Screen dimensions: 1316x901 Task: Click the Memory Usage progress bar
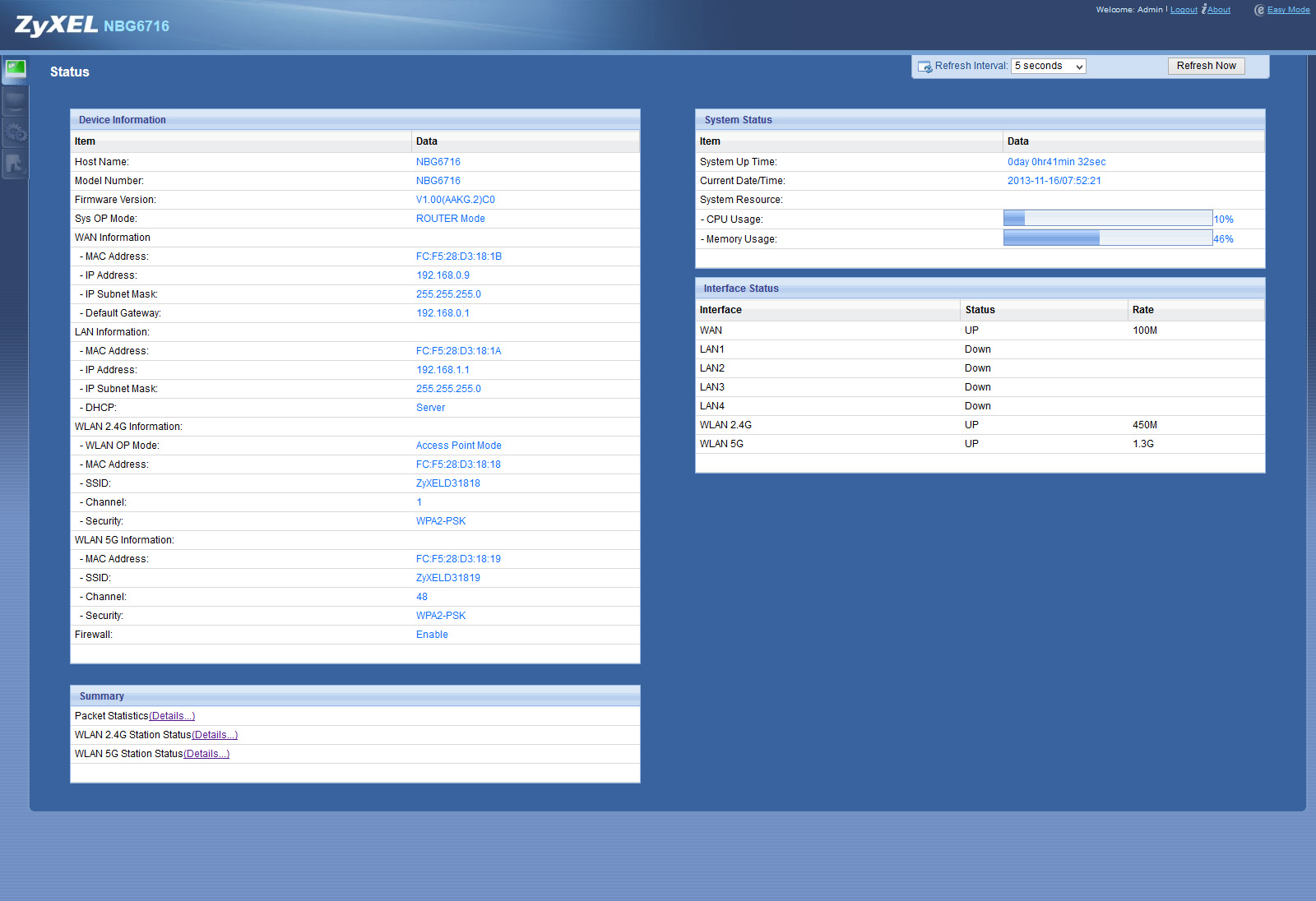[1108, 238]
